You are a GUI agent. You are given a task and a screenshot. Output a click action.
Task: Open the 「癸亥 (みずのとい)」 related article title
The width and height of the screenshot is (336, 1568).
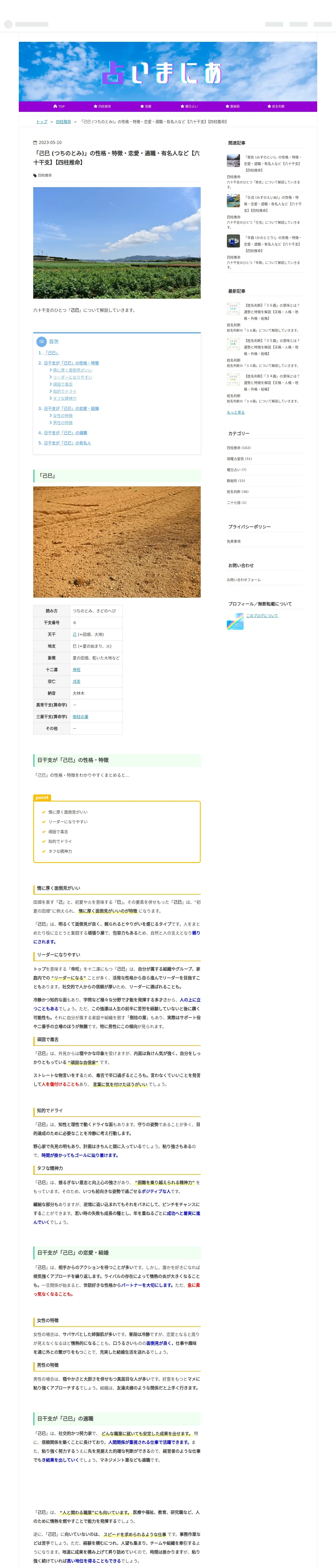coord(273,164)
